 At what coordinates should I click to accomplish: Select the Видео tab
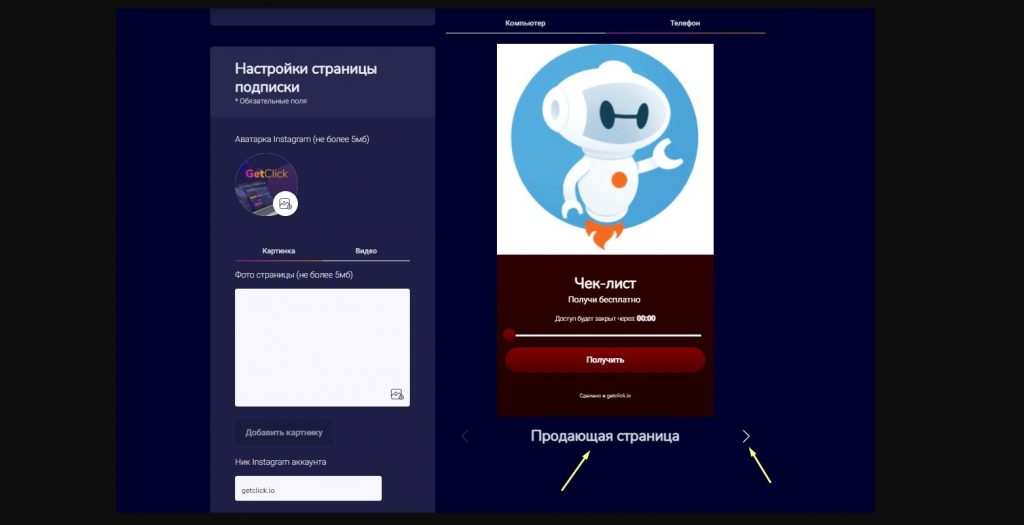click(x=366, y=251)
